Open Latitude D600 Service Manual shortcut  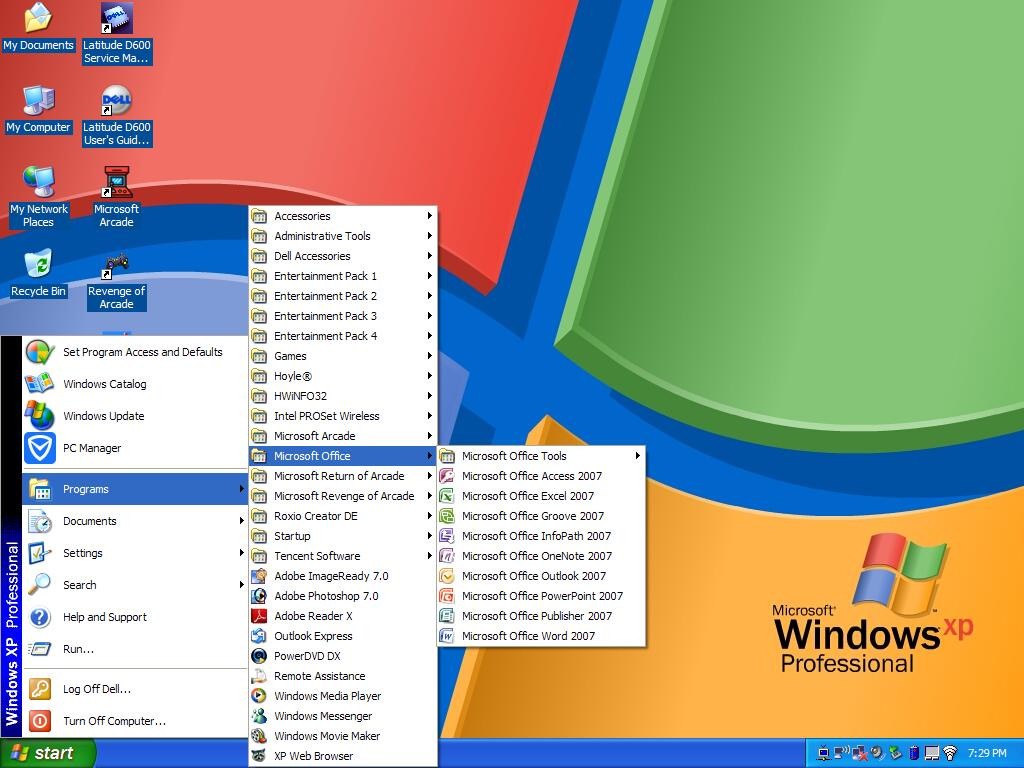[x=117, y=33]
